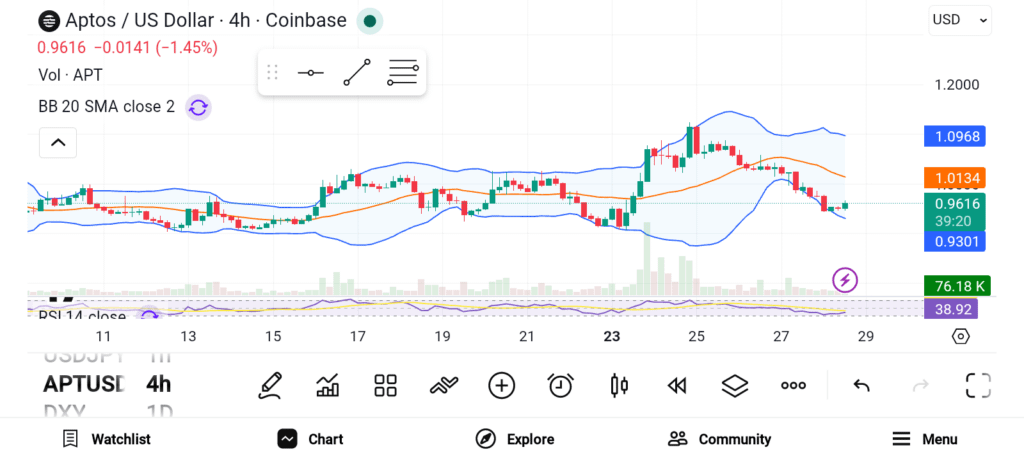Click the undo arrow
The height and width of the screenshot is (461, 1024).
[x=861, y=386]
